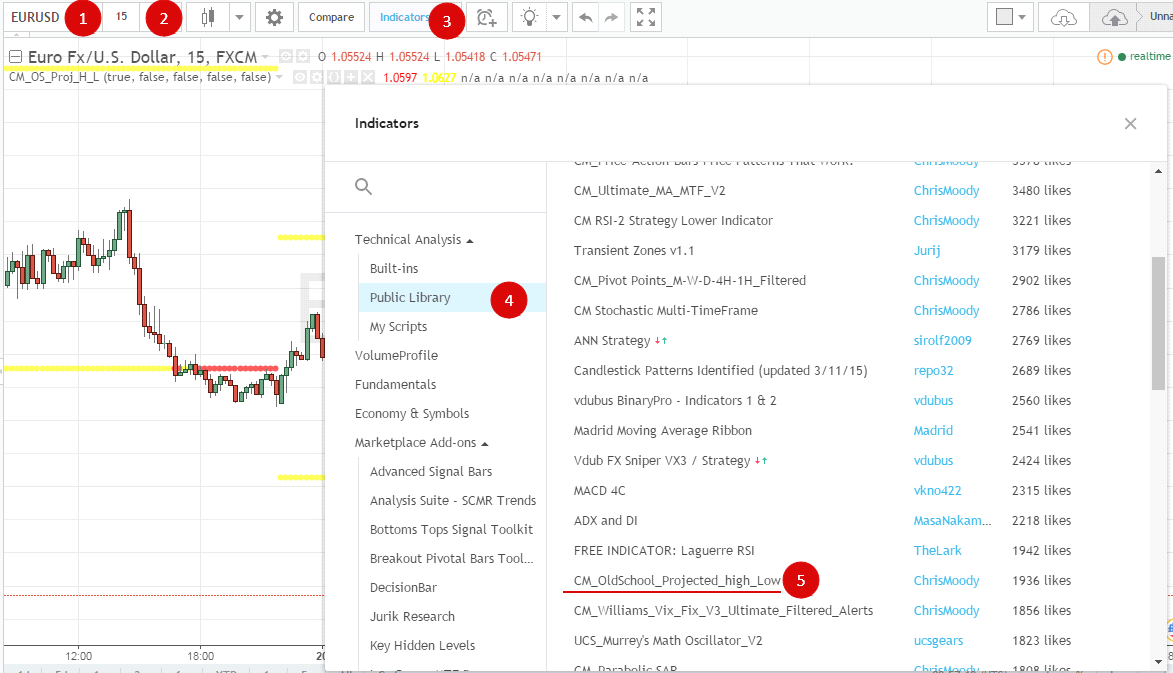Collapse the Euro Fx/U.S. Dollar legend box
Screen dimensions: 1173x673
[x=15, y=57]
